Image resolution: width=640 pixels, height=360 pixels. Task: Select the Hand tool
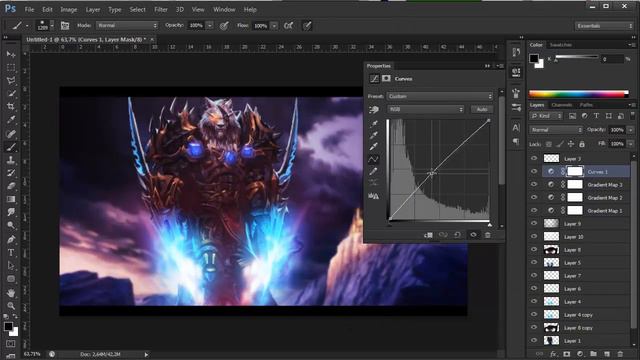[11, 293]
